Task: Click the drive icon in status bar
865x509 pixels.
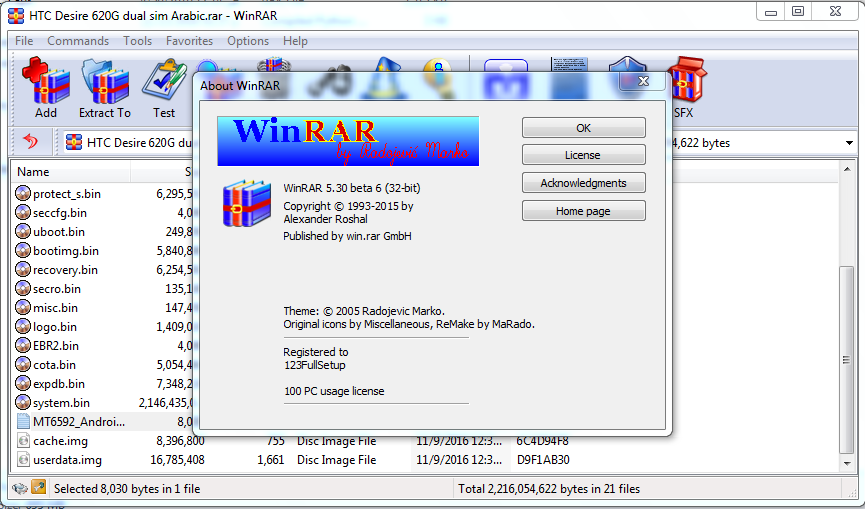Action: tap(19, 489)
